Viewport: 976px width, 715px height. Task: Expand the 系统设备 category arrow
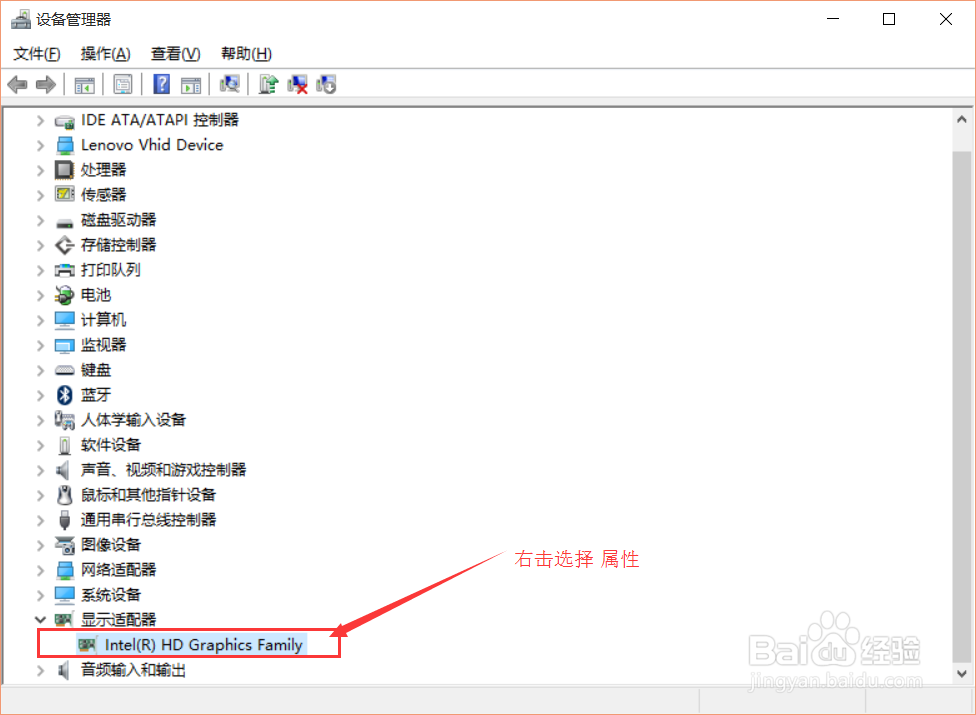(x=40, y=595)
